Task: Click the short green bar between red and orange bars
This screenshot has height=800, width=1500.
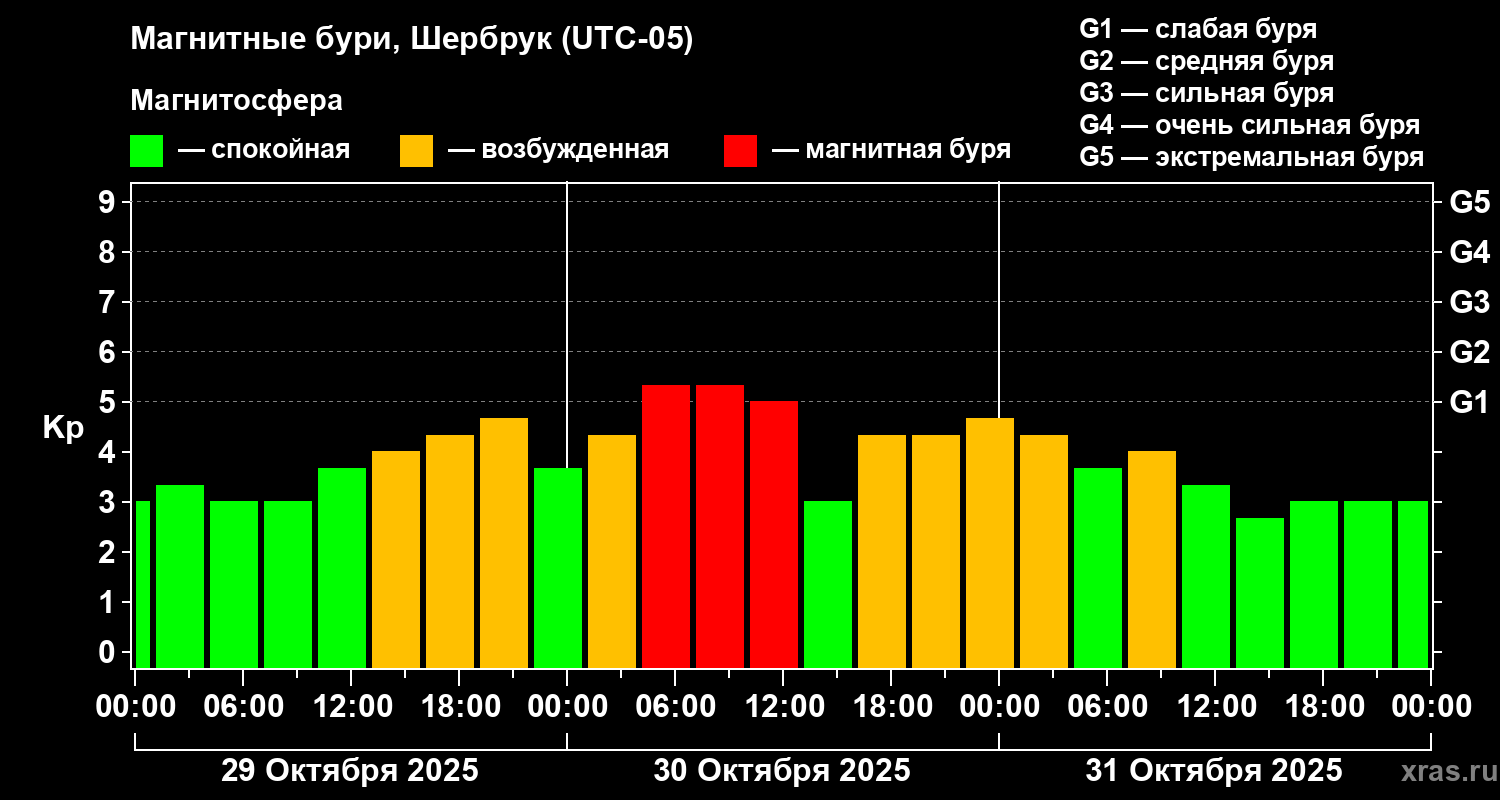Action: coord(828,585)
